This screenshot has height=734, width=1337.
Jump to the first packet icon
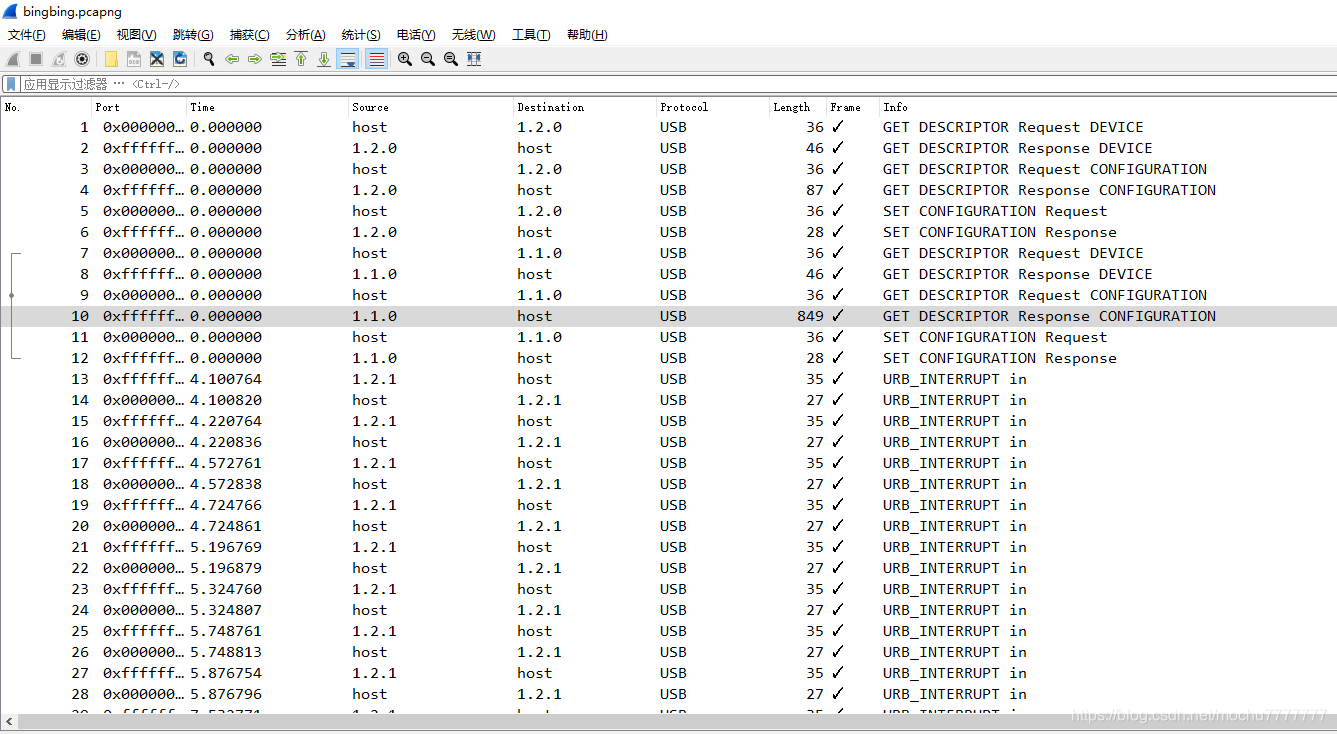pyautogui.click(x=301, y=59)
